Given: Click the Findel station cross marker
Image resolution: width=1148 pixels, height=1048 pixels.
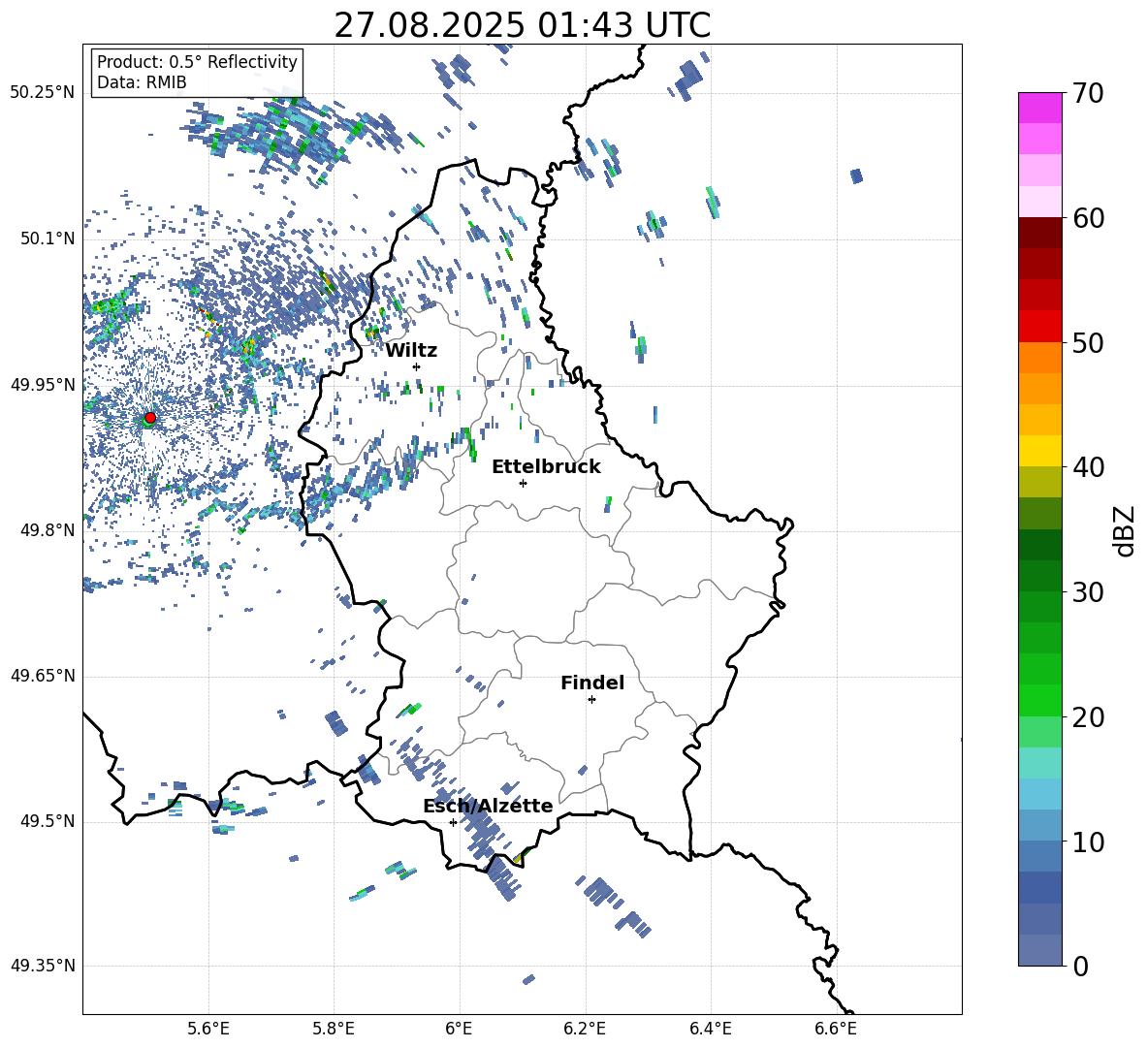Looking at the screenshot, I should tap(591, 700).
